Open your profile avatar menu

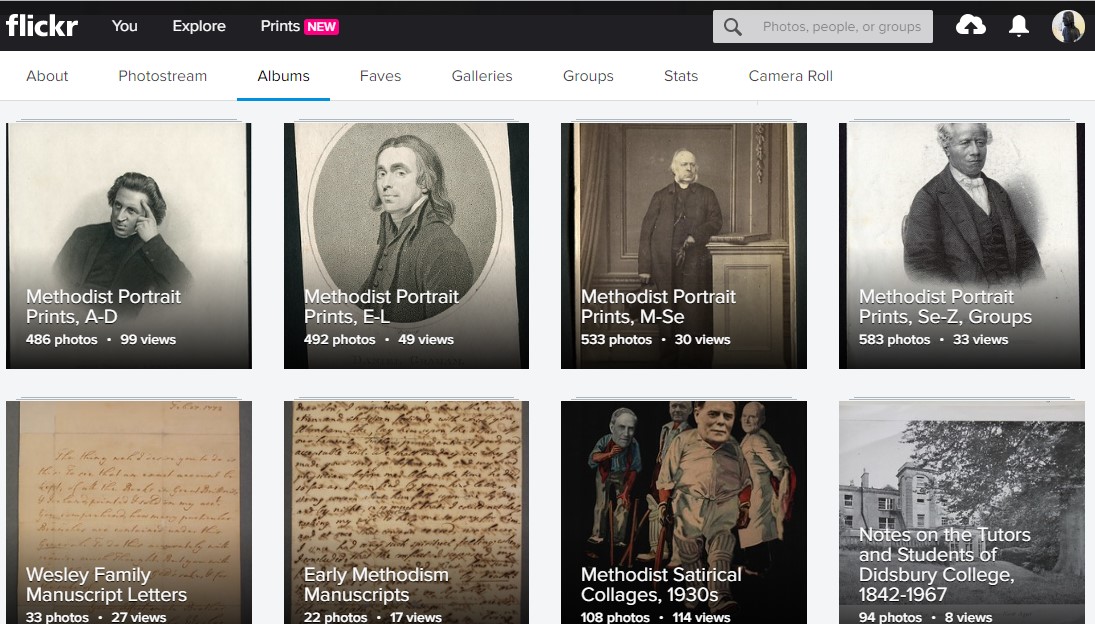(1069, 26)
